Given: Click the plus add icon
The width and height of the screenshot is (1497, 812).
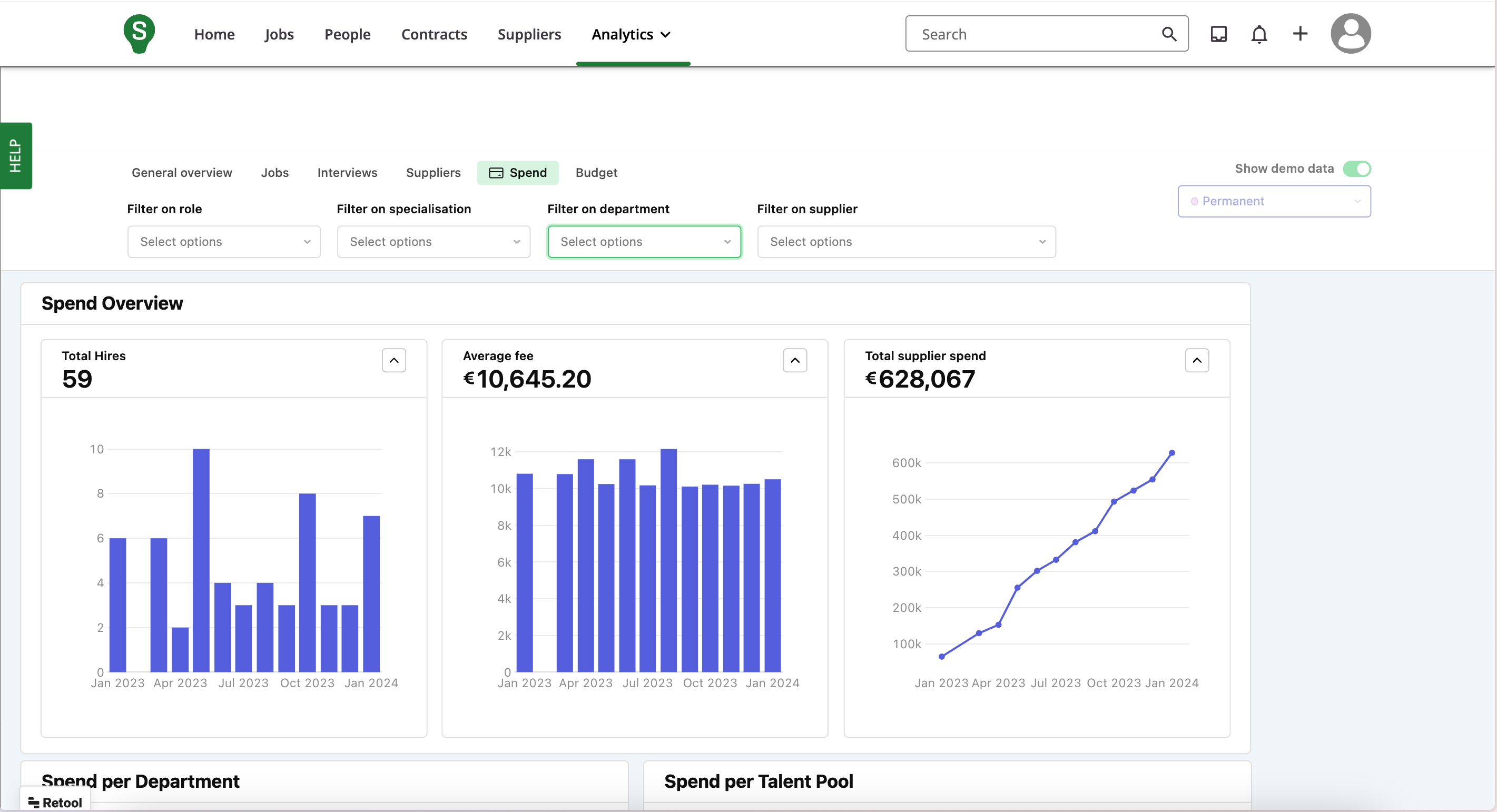Looking at the screenshot, I should [x=1299, y=34].
